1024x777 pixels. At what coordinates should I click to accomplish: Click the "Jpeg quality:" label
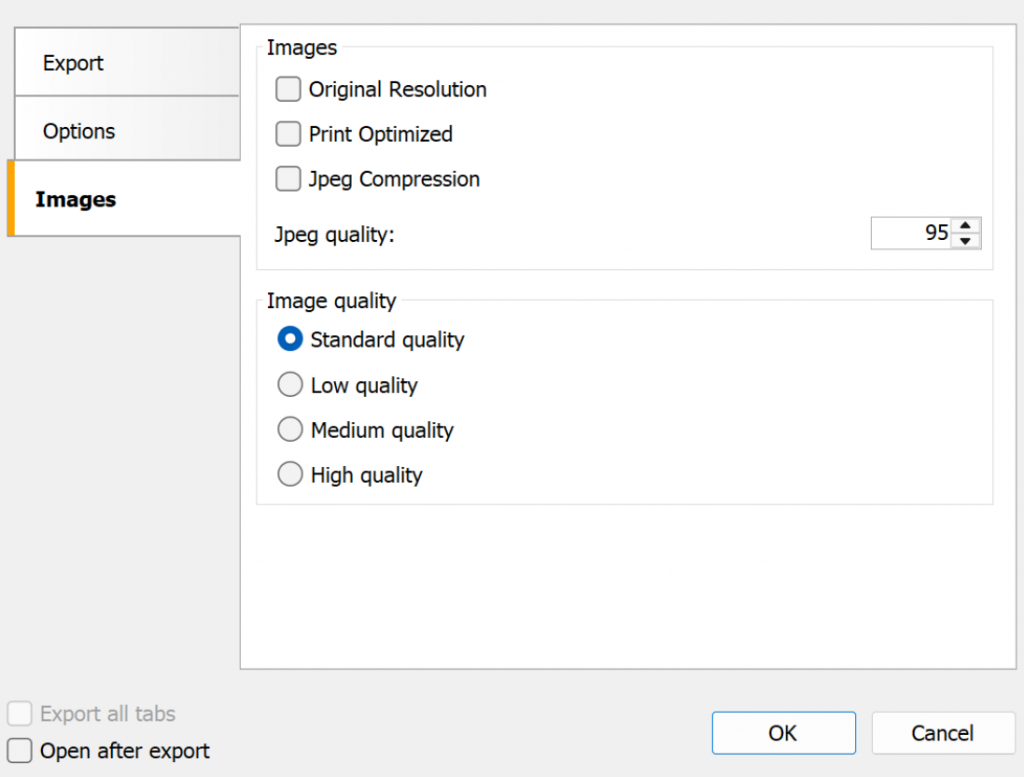(335, 236)
